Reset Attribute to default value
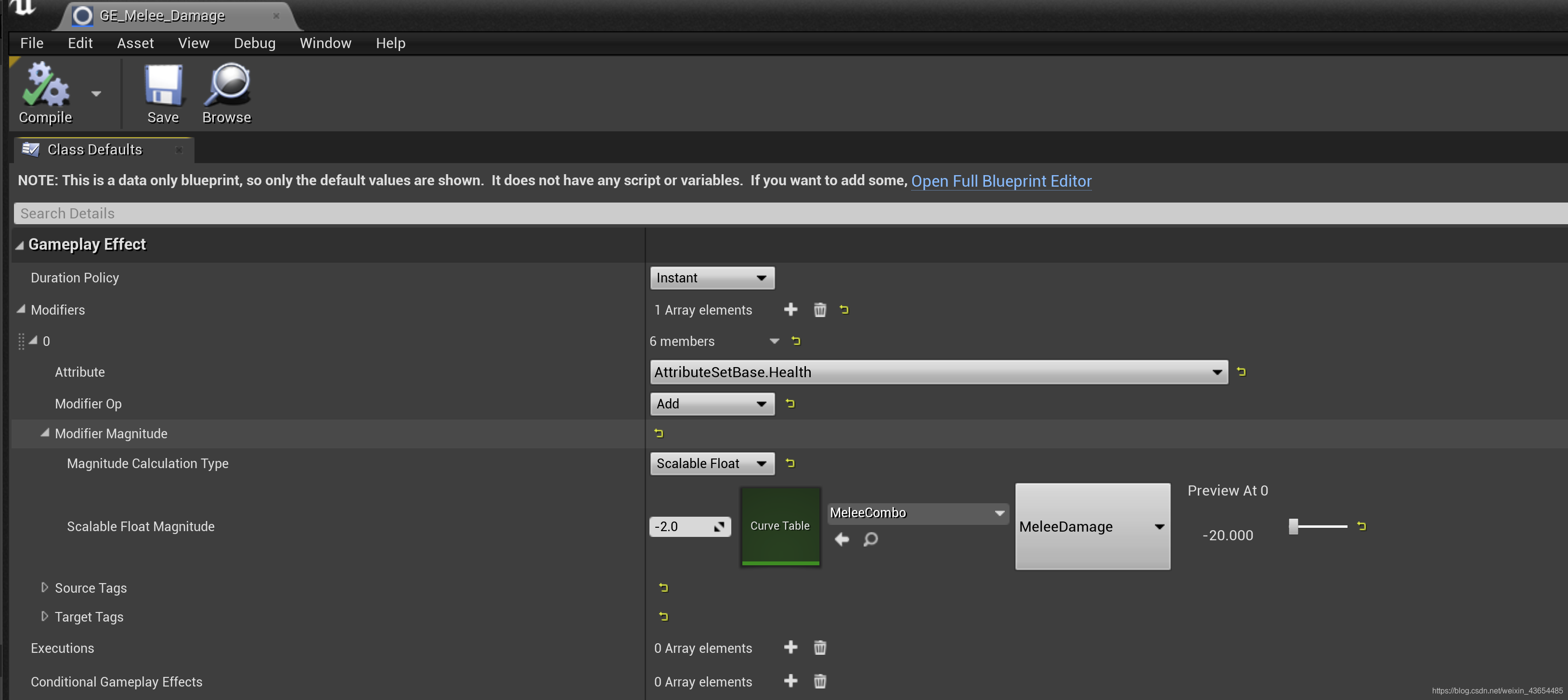This screenshot has height=700, width=1568. click(x=1241, y=371)
